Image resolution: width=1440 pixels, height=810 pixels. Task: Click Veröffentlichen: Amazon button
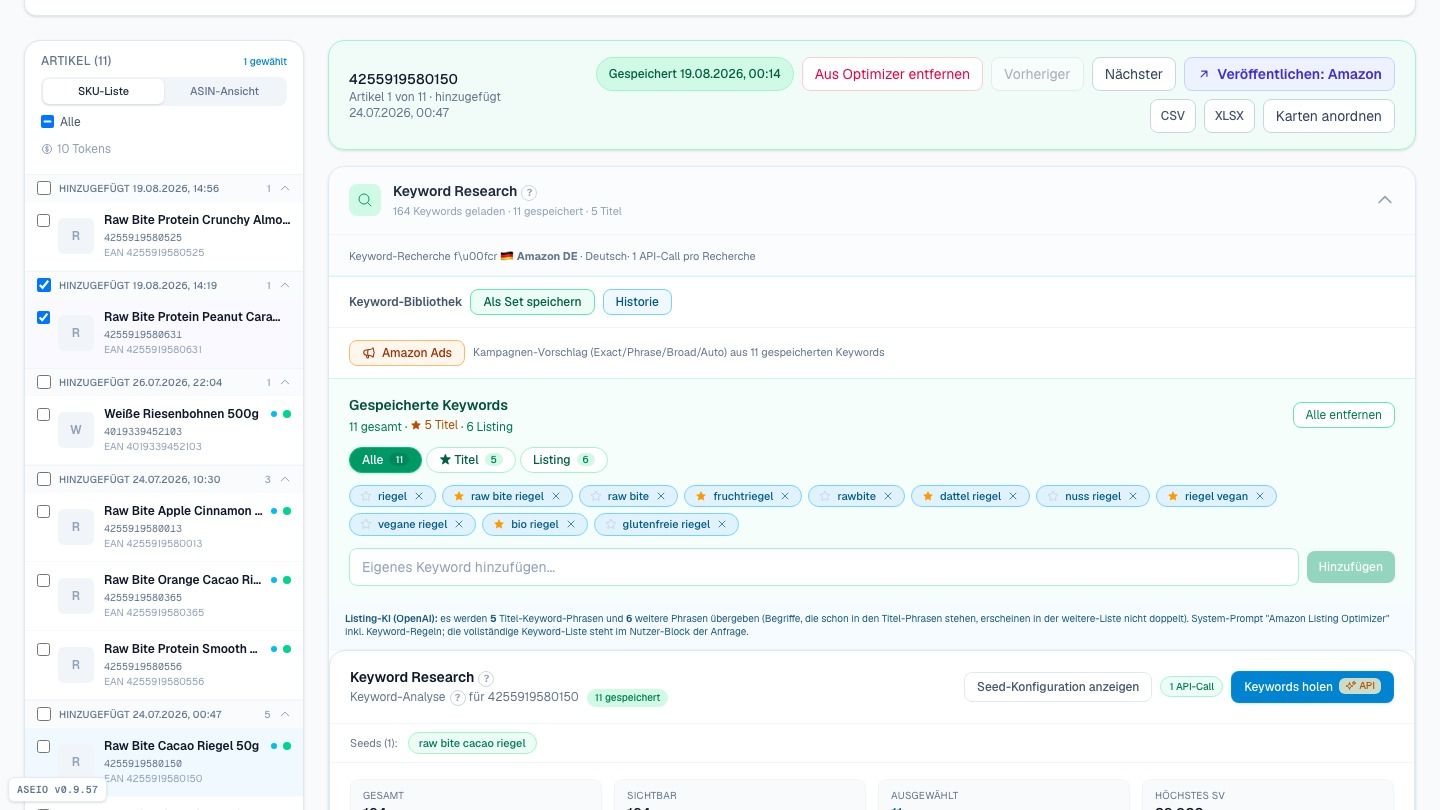pos(1289,74)
